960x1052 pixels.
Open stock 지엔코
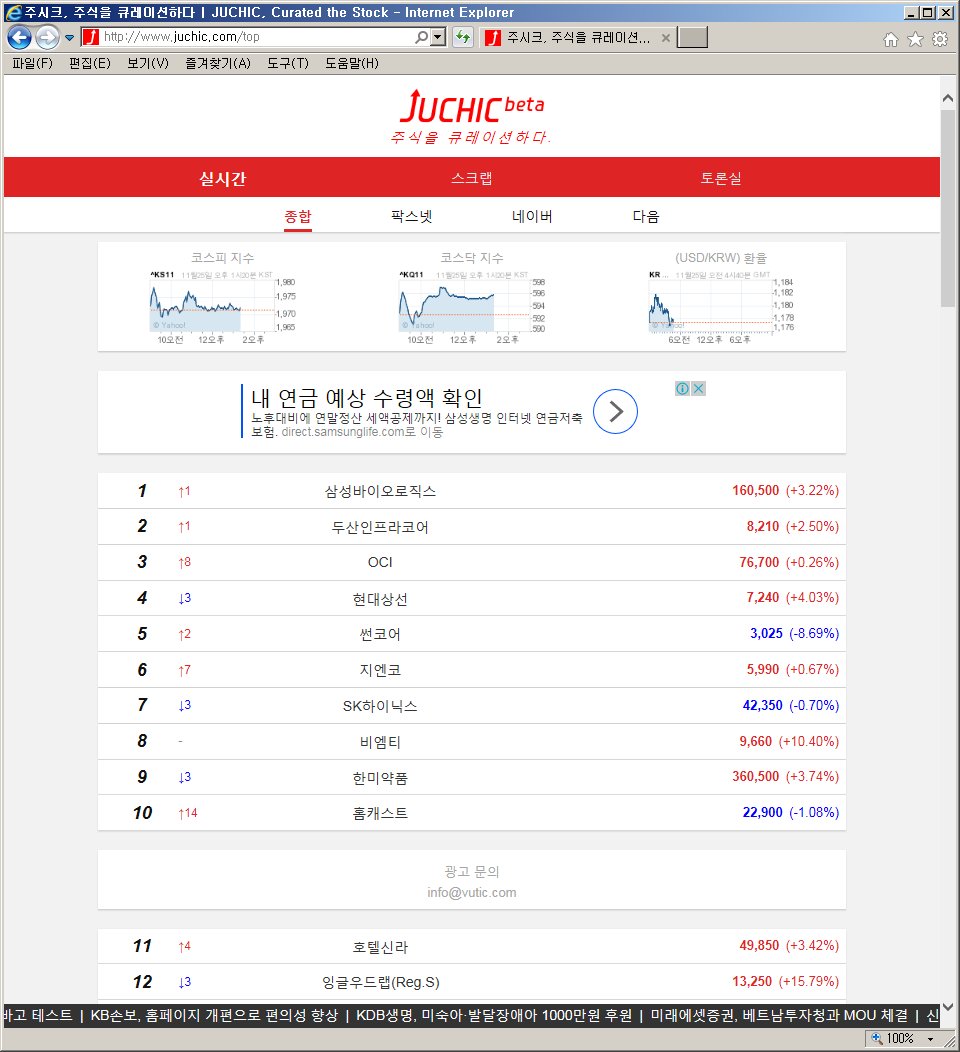[x=380, y=670]
